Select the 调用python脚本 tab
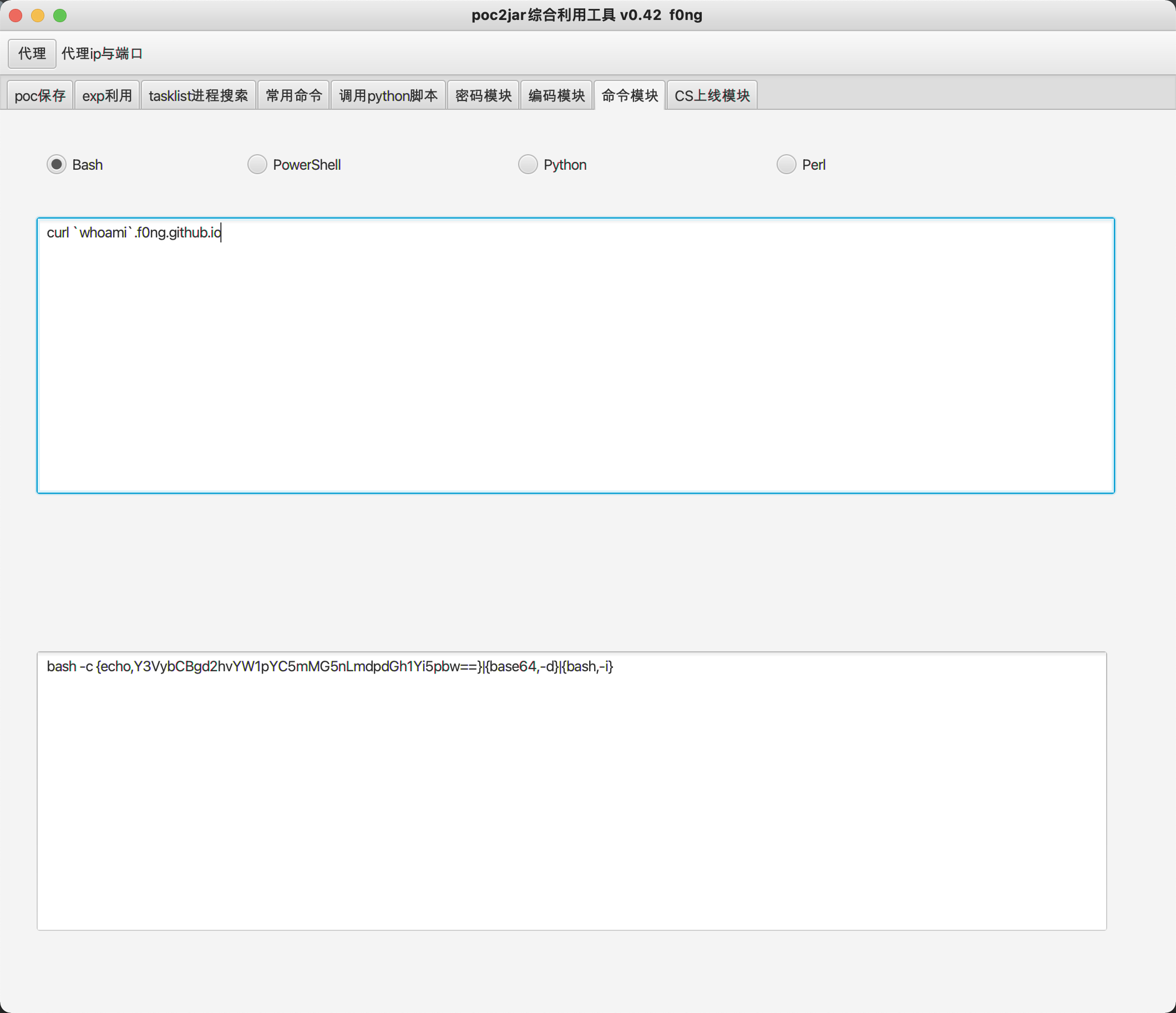The height and width of the screenshot is (1013, 1176). pyautogui.click(x=388, y=95)
